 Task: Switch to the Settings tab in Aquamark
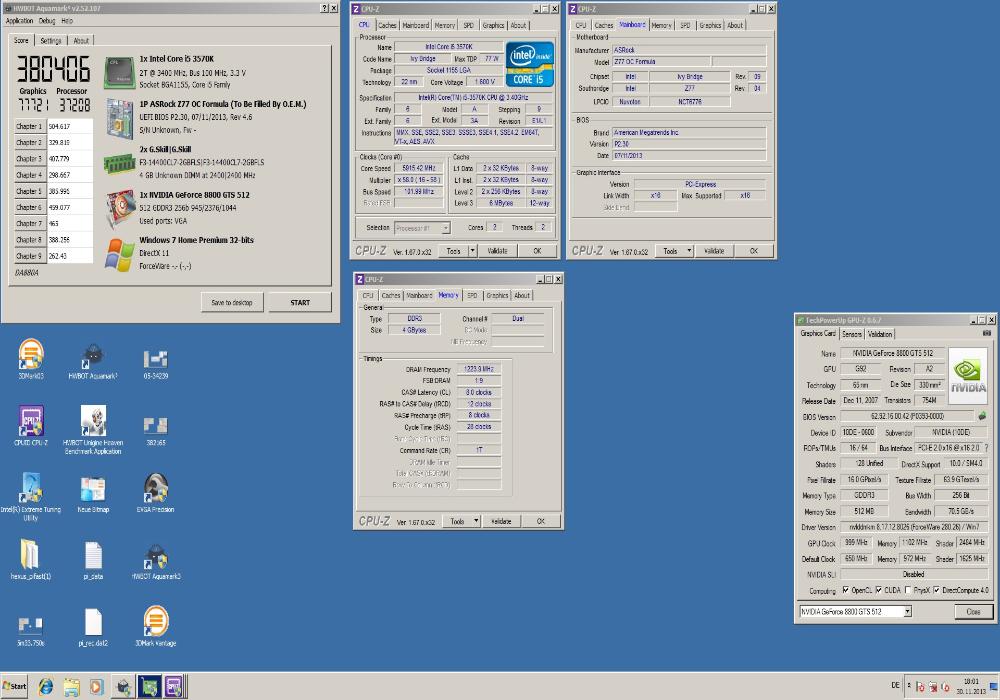pos(51,40)
